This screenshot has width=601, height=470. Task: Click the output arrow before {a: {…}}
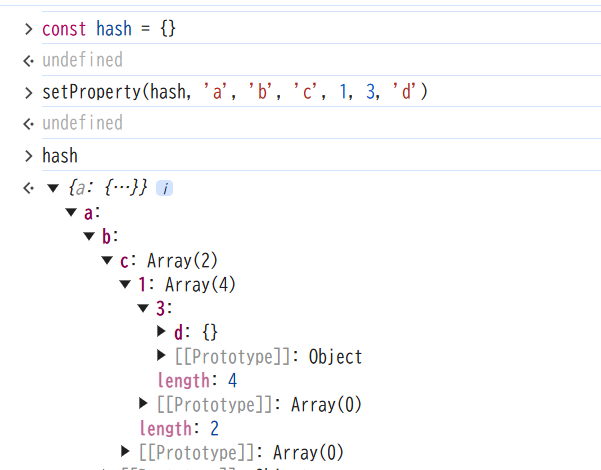click(x=28, y=188)
